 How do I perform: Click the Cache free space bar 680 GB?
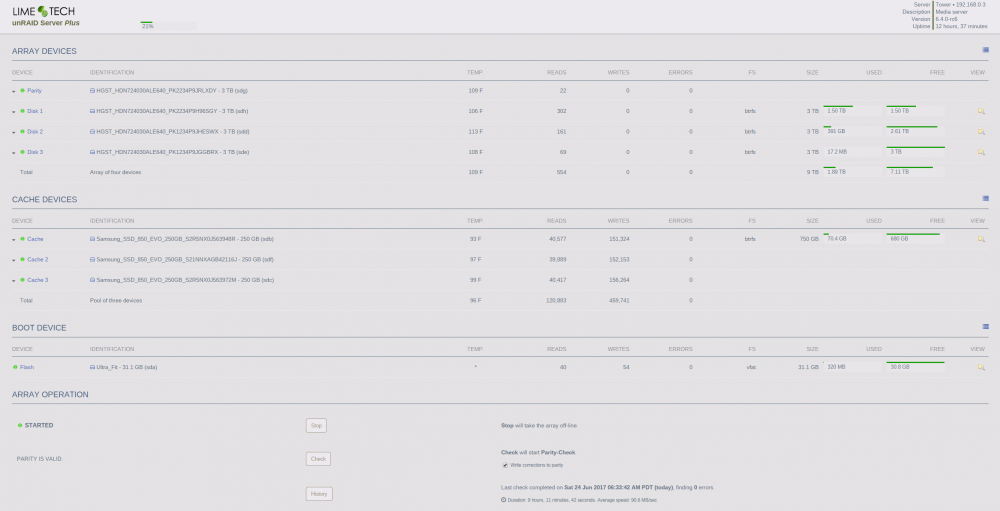(x=915, y=239)
